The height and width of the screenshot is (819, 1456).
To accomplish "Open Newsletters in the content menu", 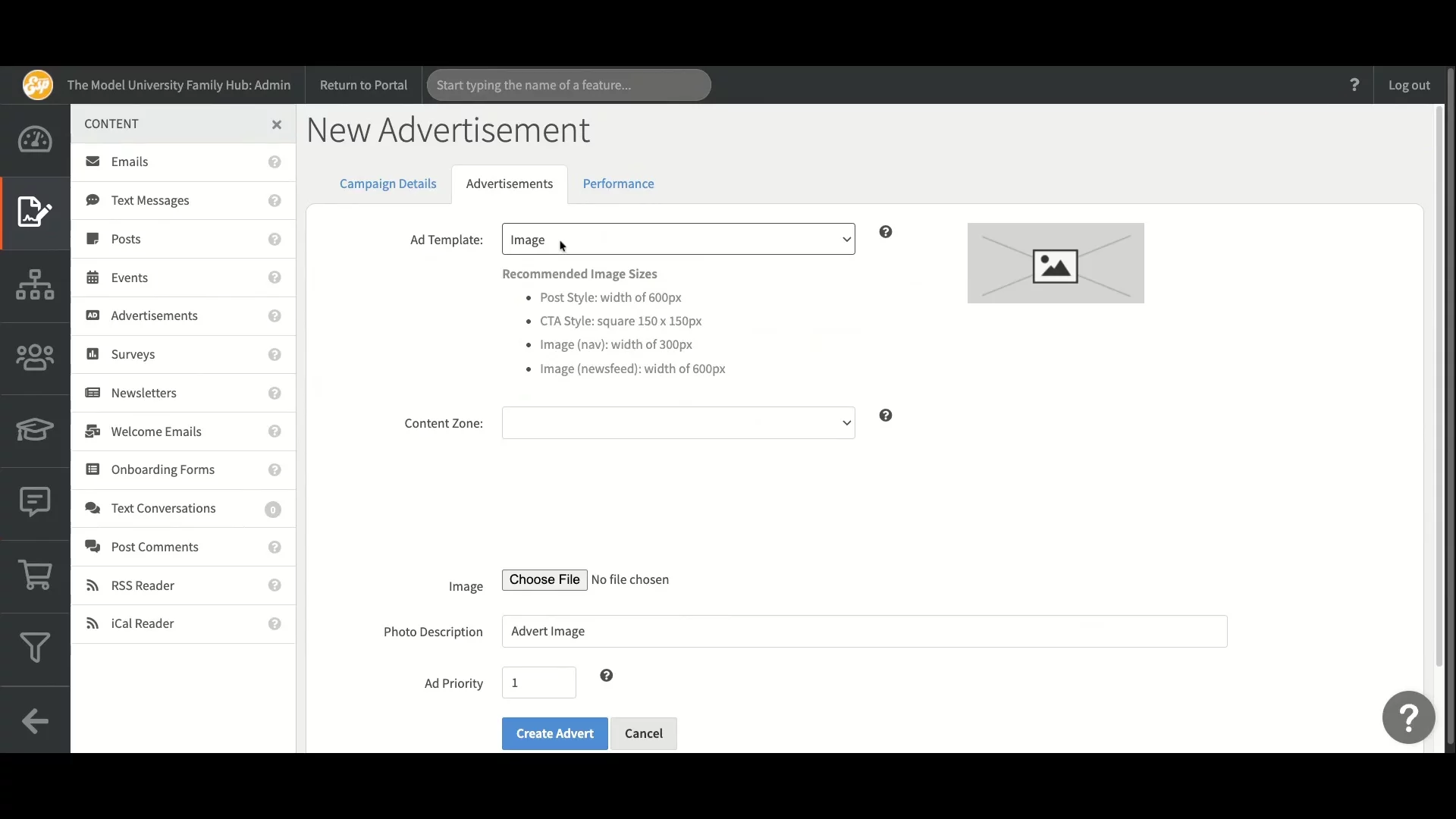I will tap(143, 393).
